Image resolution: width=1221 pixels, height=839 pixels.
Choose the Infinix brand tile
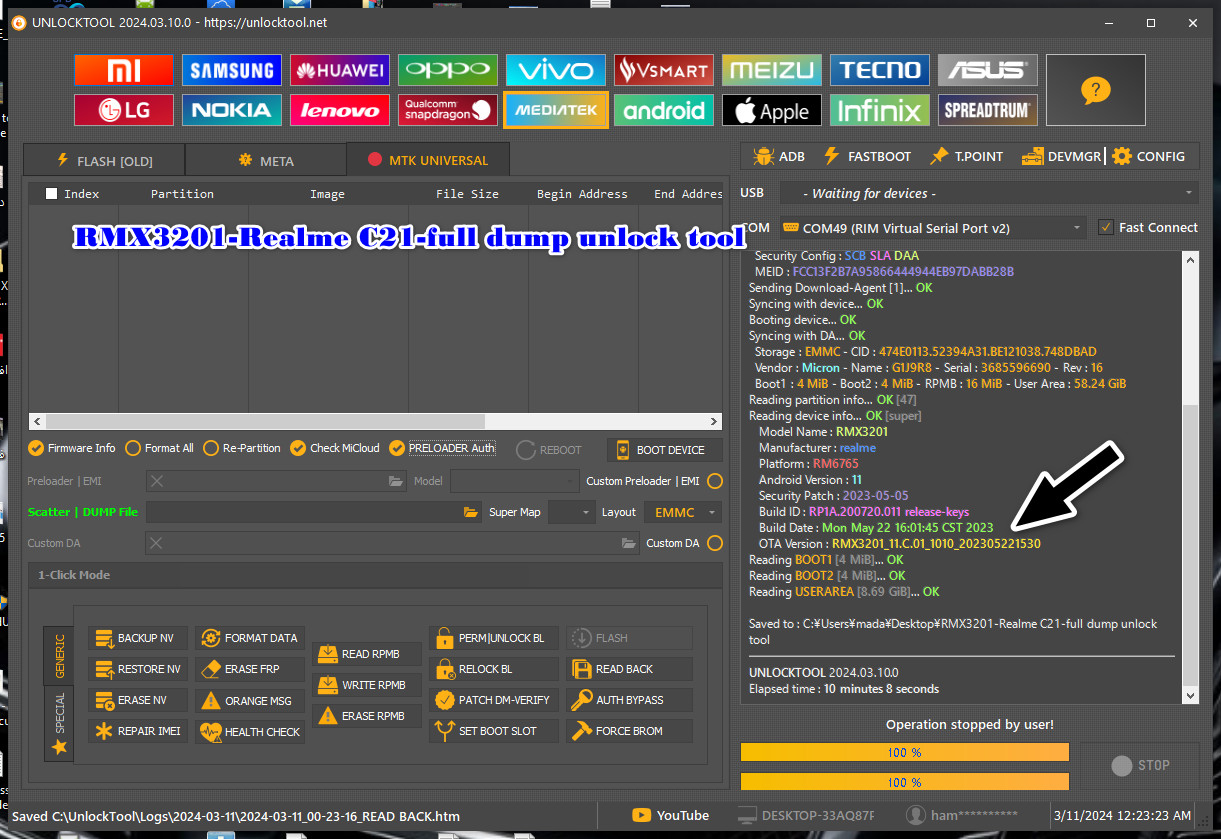point(880,110)
